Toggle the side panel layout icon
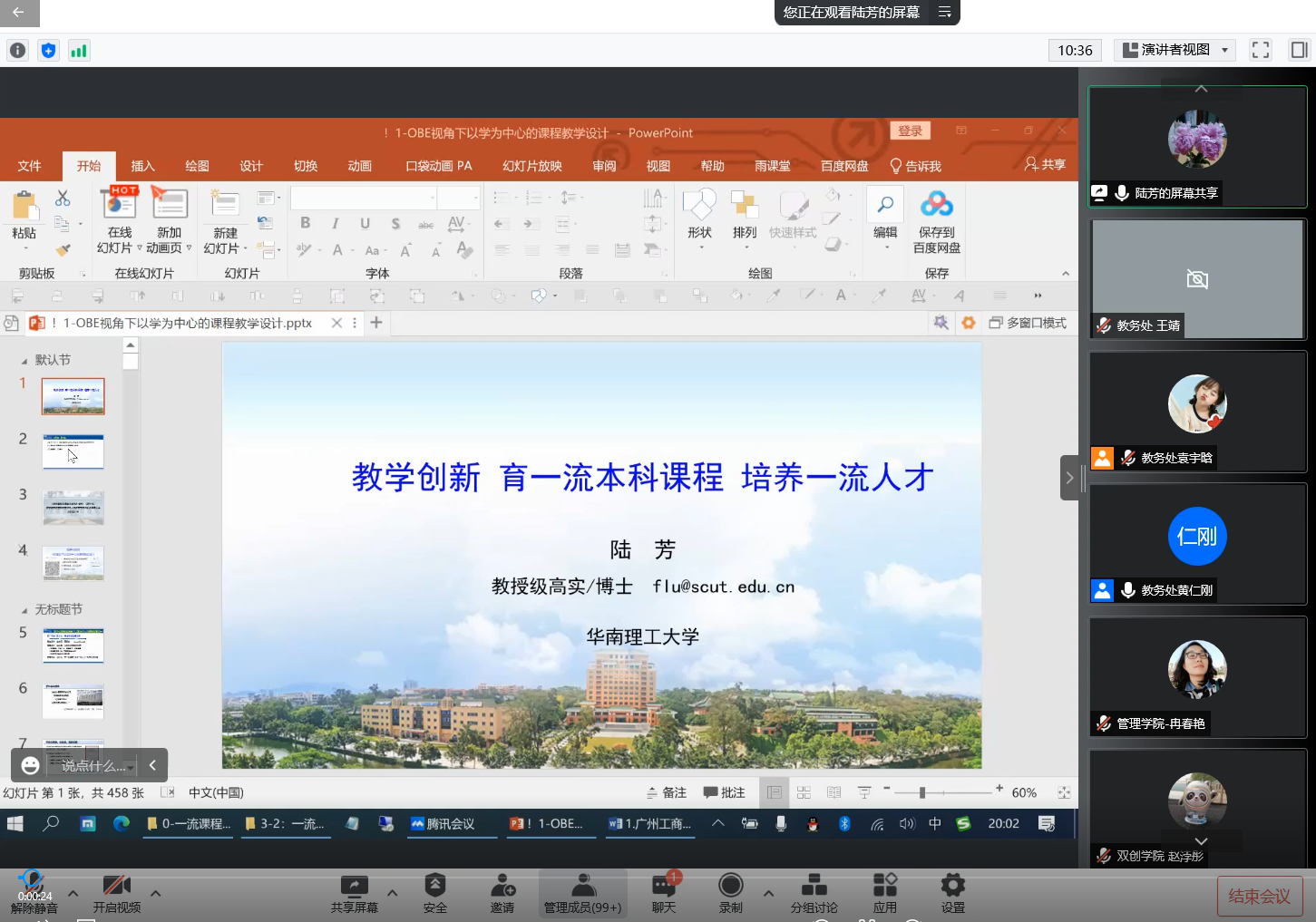This screenshot has height=922, width=1316. 1299,50
